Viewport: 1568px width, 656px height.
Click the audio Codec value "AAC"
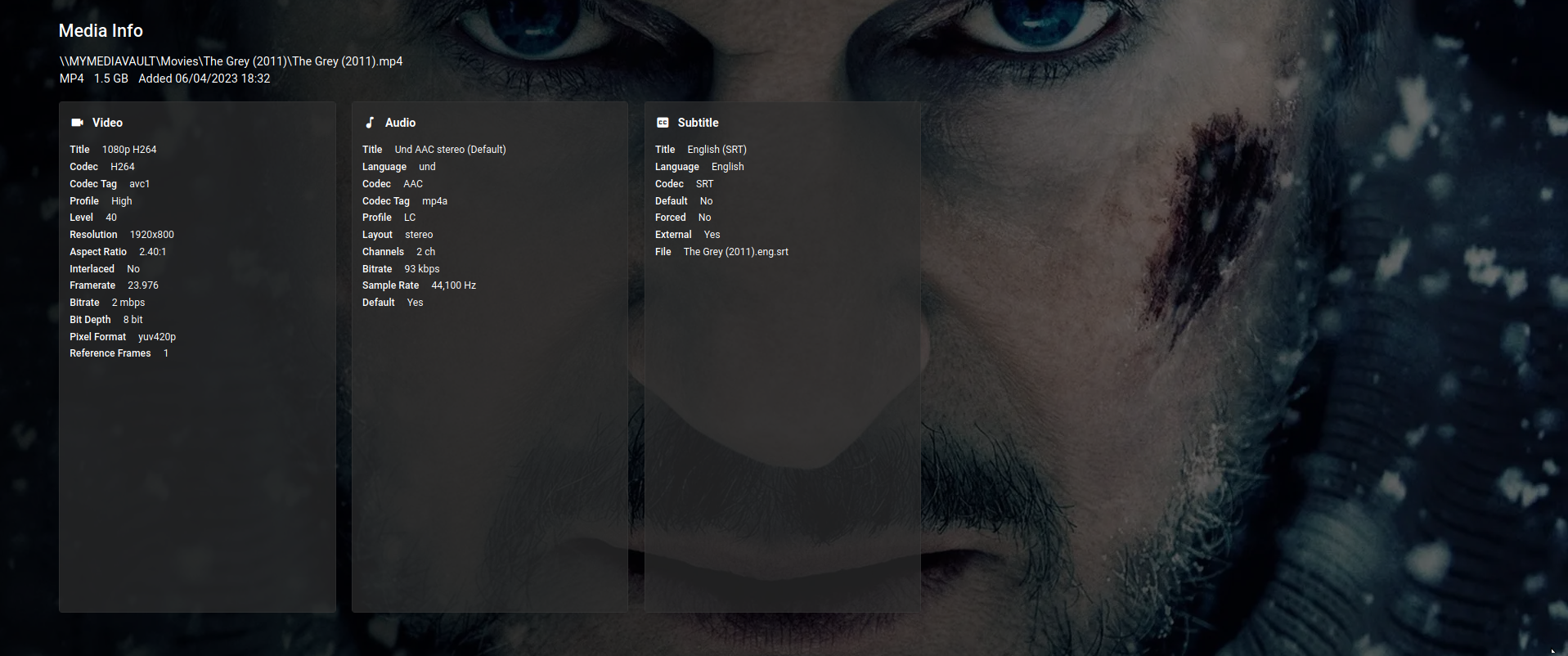coord(413,184)
